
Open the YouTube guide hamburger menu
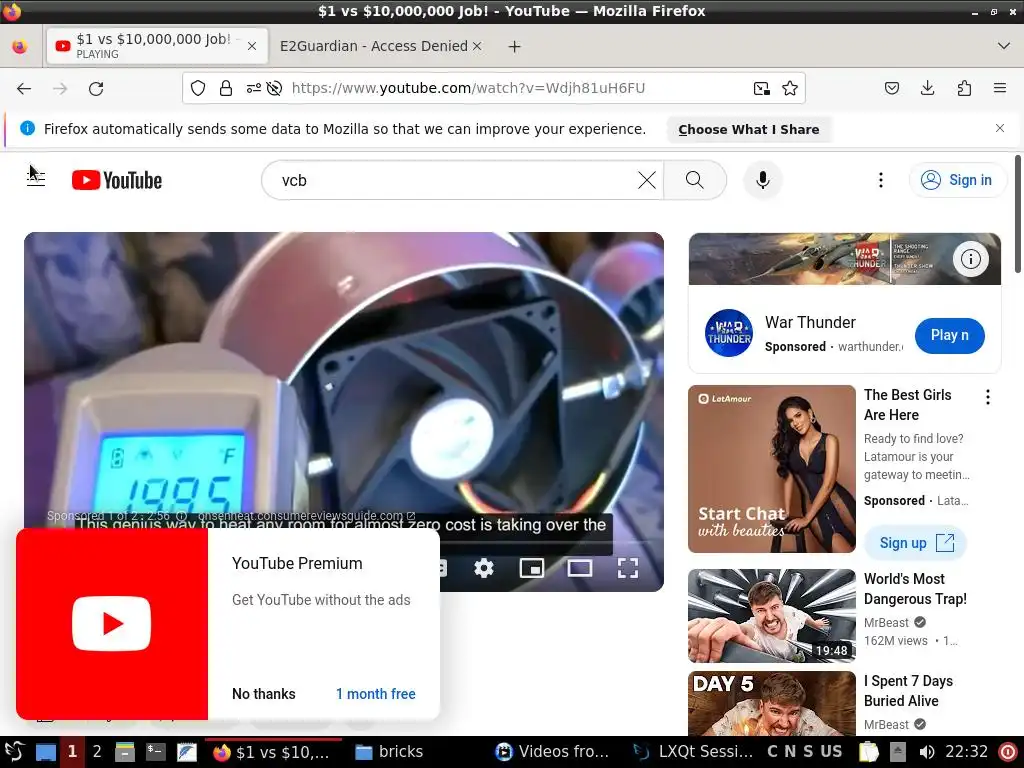[x=36, y=180]
